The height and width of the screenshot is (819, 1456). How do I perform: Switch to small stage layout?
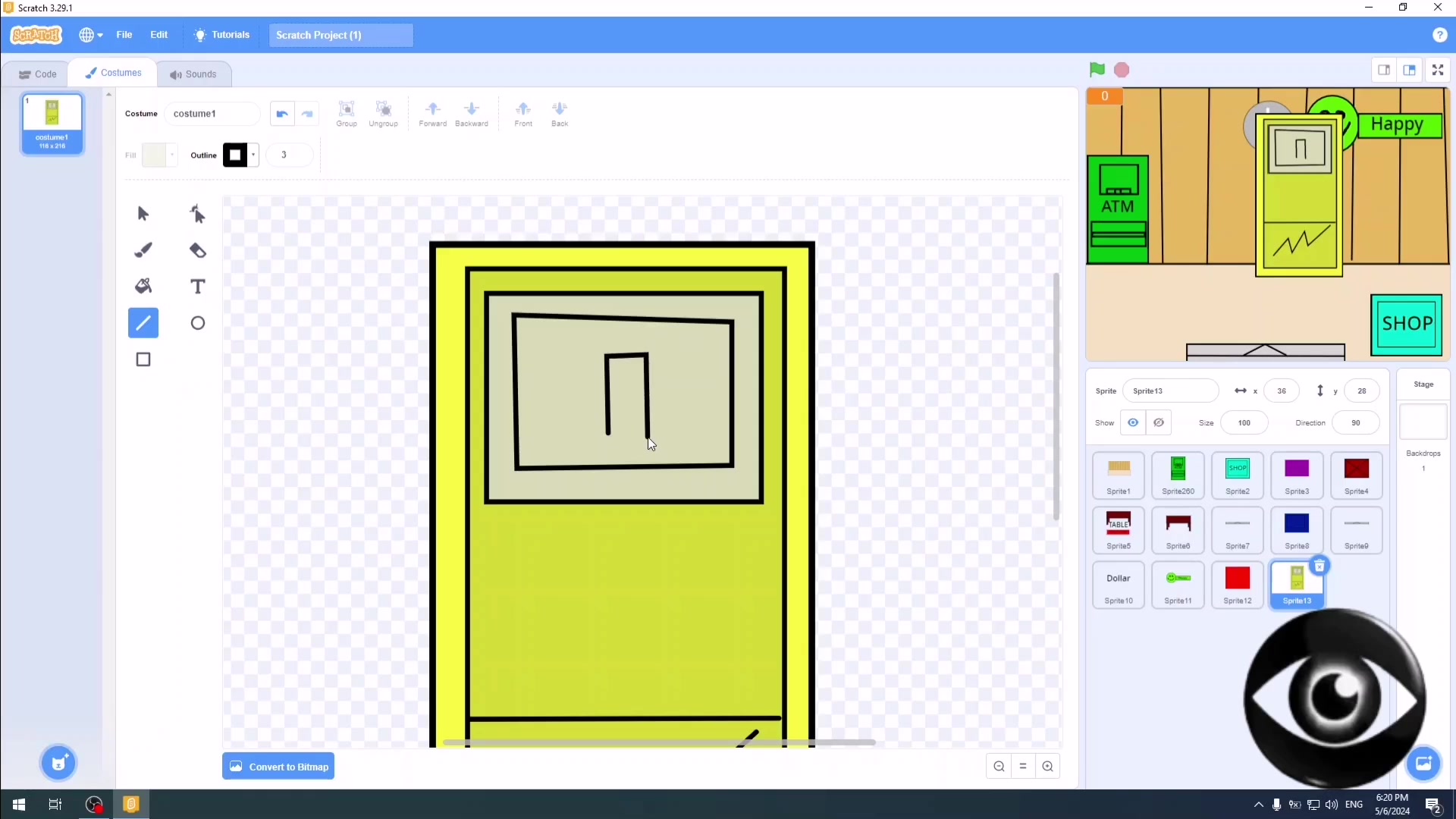coord(1384,70)
